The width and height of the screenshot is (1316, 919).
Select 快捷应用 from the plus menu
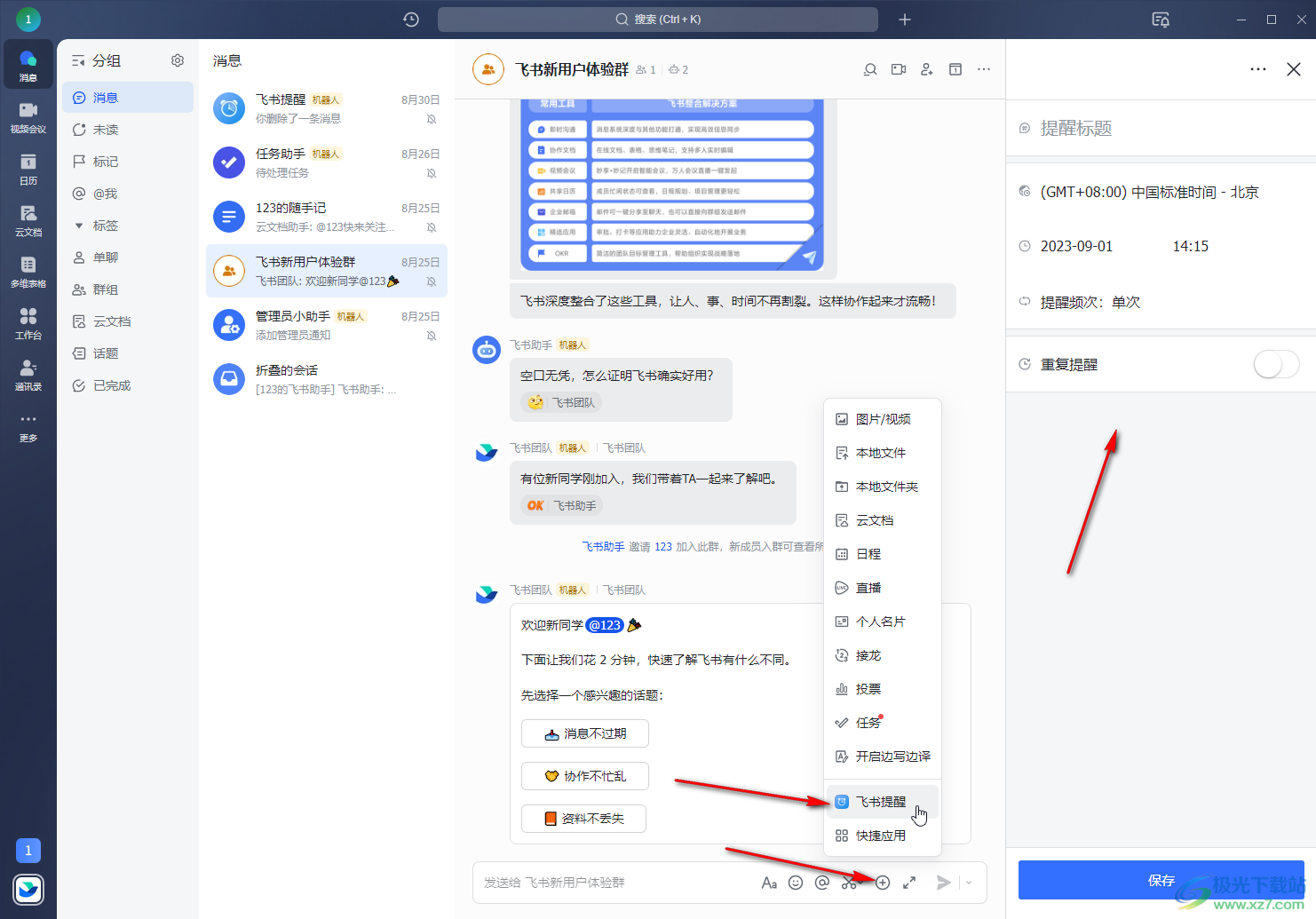click(883, 836)
